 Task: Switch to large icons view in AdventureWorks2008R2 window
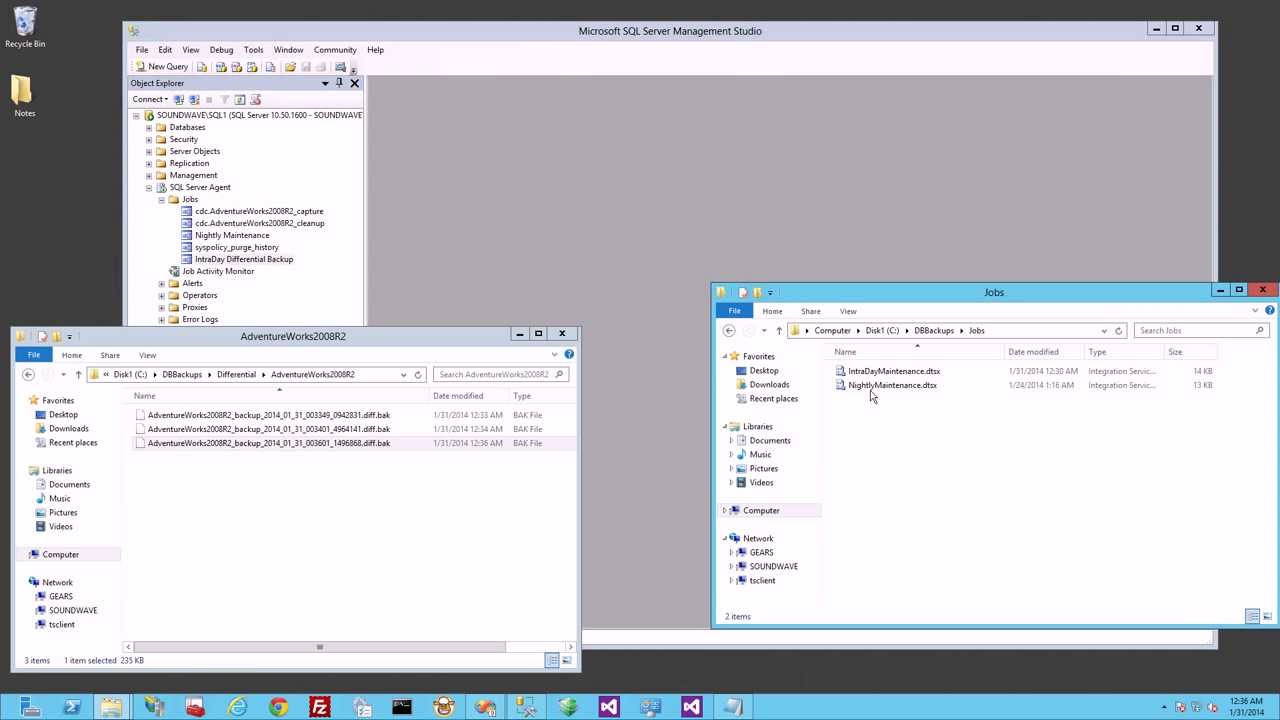(x=567, y=660)
